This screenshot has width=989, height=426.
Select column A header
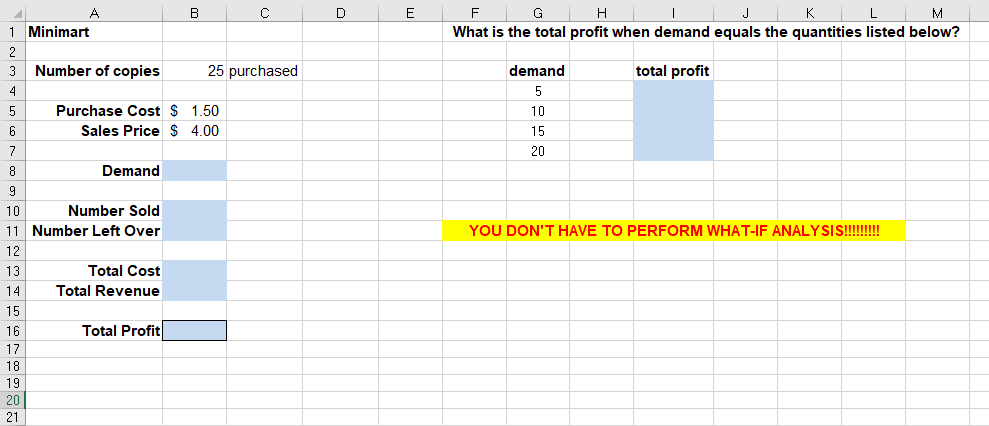pos(94,13)
